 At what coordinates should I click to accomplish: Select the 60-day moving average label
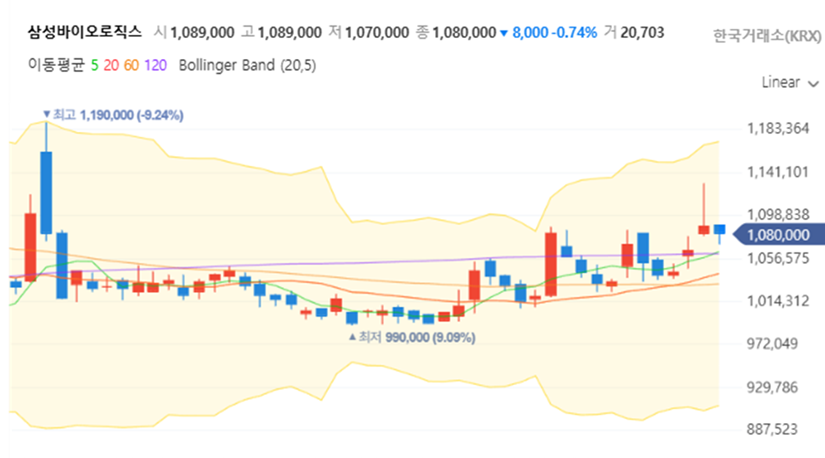pyautogui.click(x=131, y=65)
